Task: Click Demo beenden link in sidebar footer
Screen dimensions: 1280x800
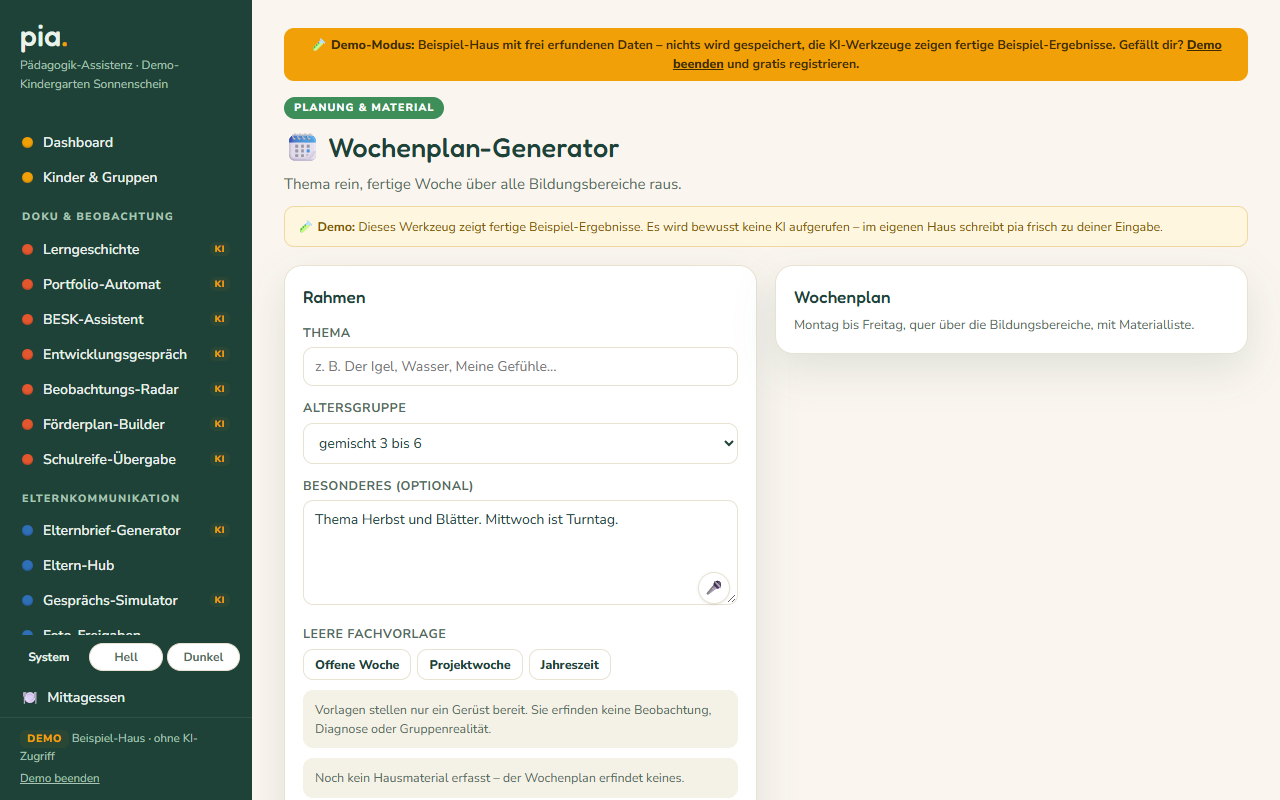Action: coord(60,778)
